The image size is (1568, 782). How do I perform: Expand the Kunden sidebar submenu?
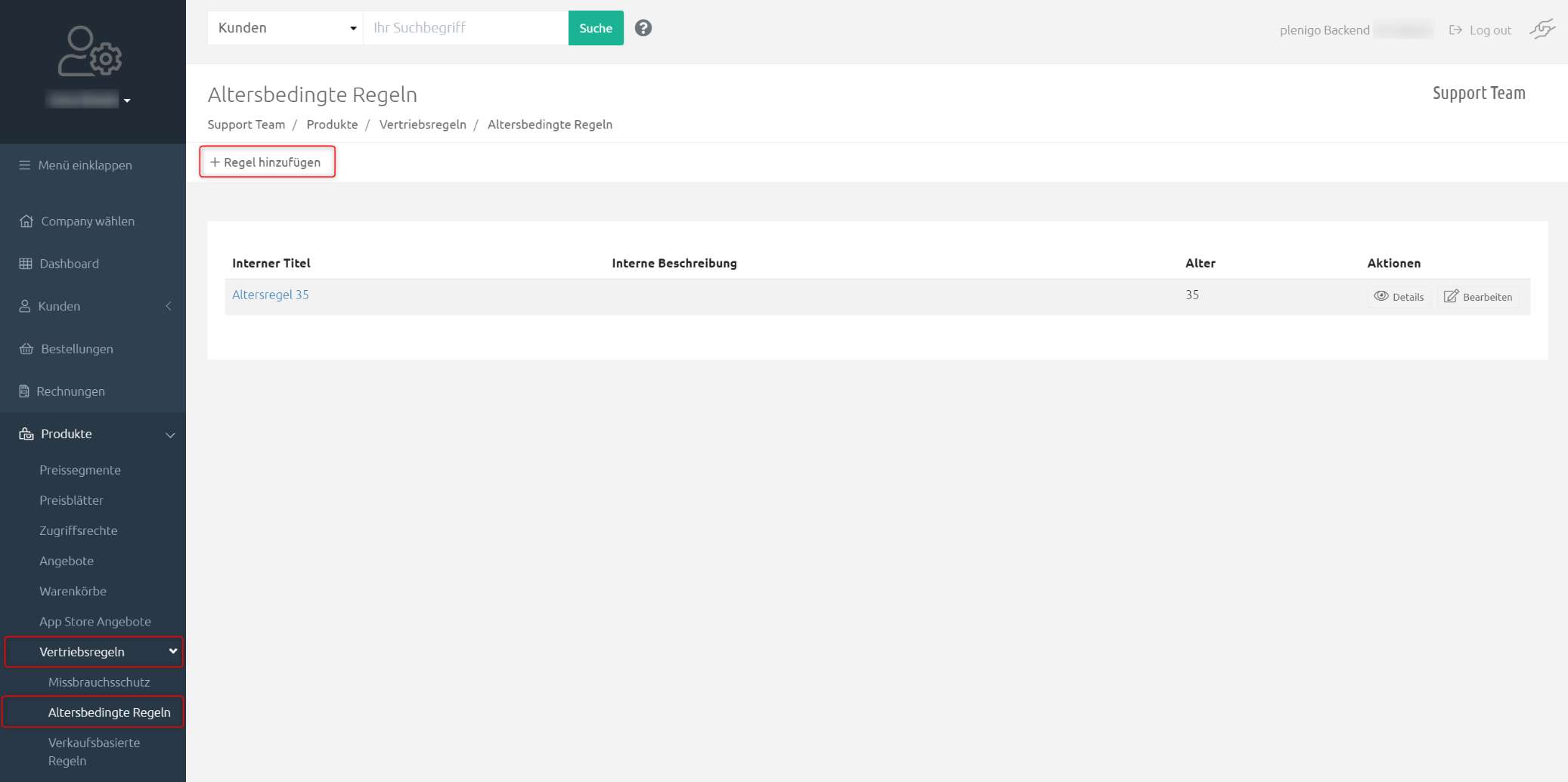tap(169, 306)
